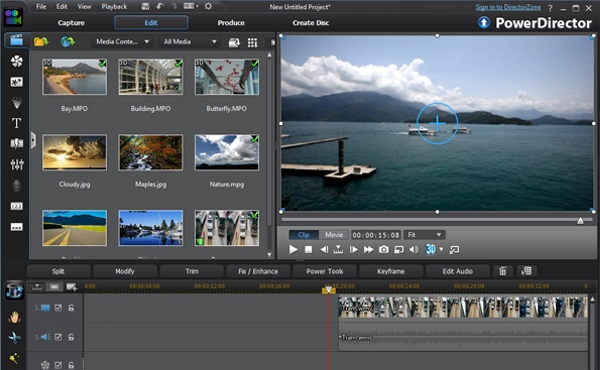The image size is (600, 370).
Task: Click the Keyframe button
Action: point(391,271)
